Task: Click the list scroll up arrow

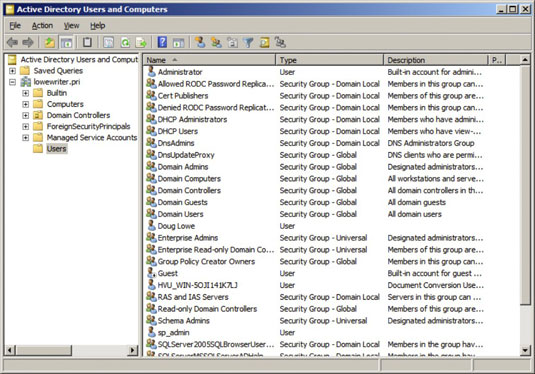Action: 525,60
